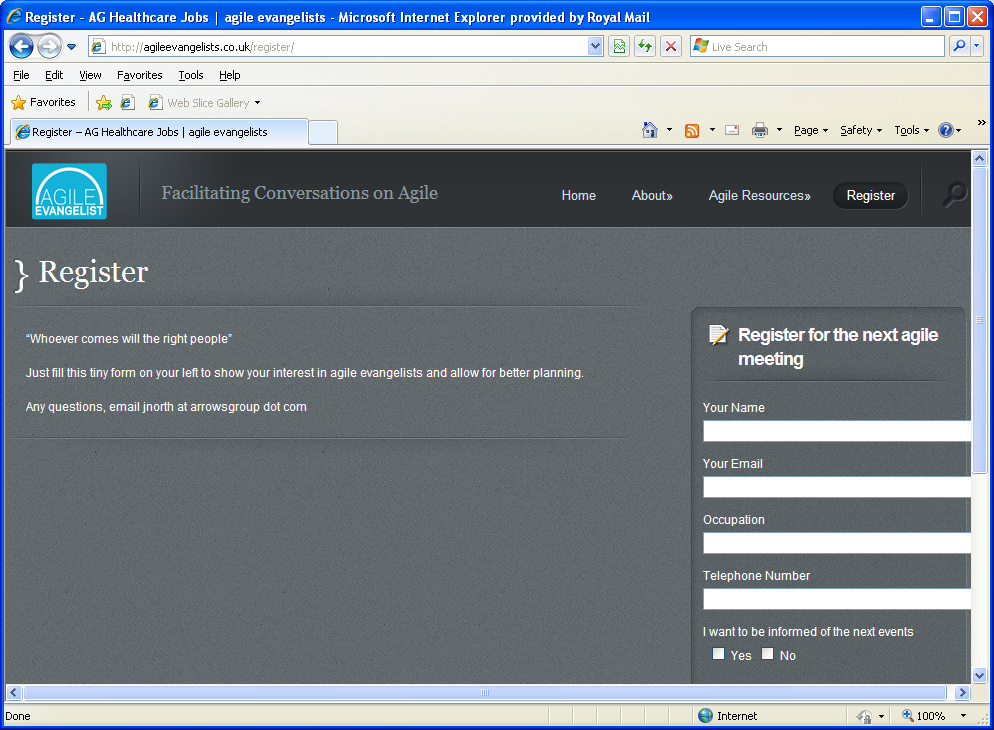Click the search magnifier button

point(960,46)
